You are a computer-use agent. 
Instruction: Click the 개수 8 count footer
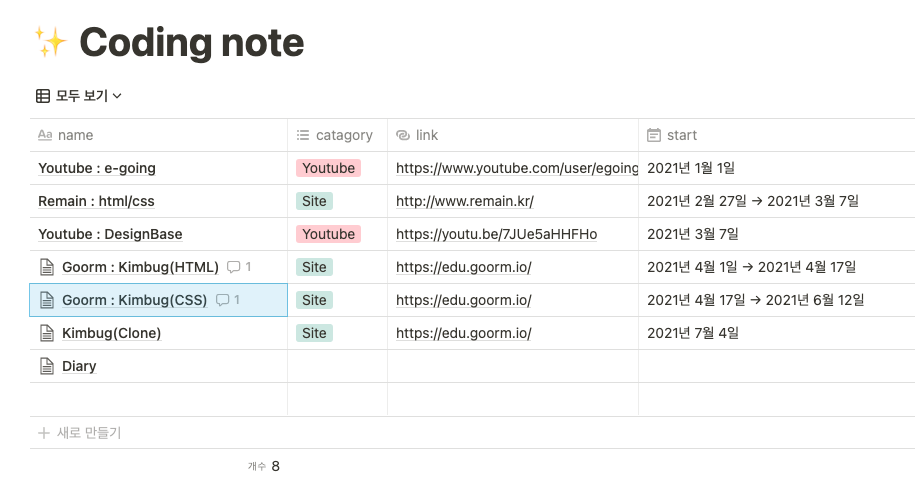click(x=264, y=466)
